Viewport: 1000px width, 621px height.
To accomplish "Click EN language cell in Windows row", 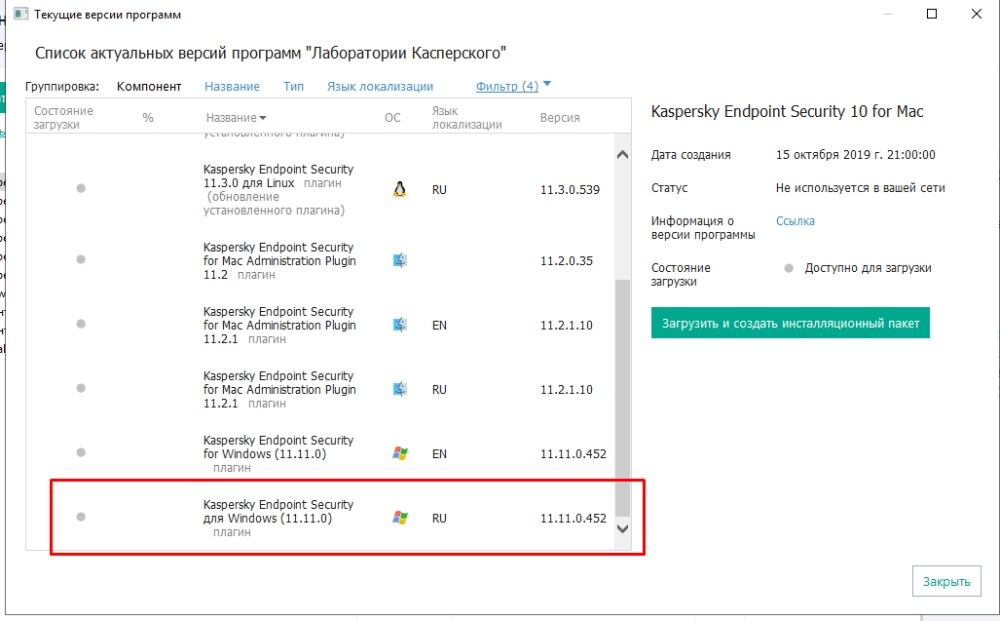I will (x=439, y=454).
